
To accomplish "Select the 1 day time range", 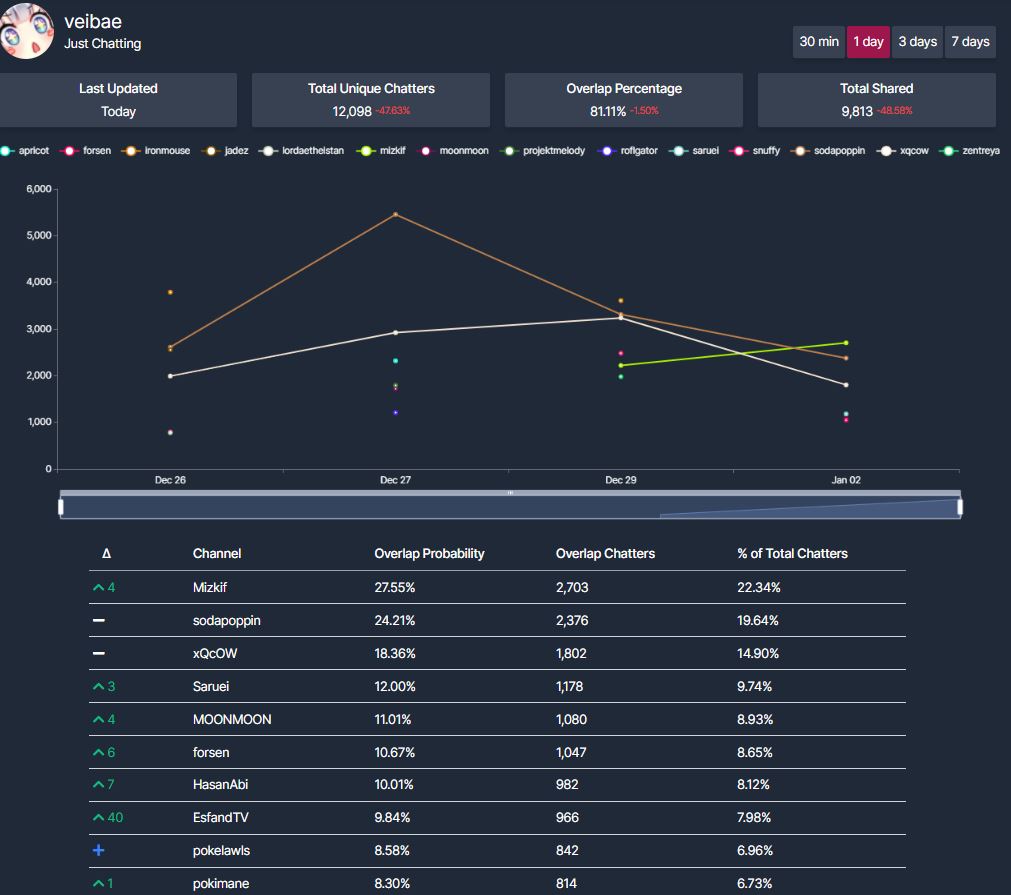I will (868, 42).
